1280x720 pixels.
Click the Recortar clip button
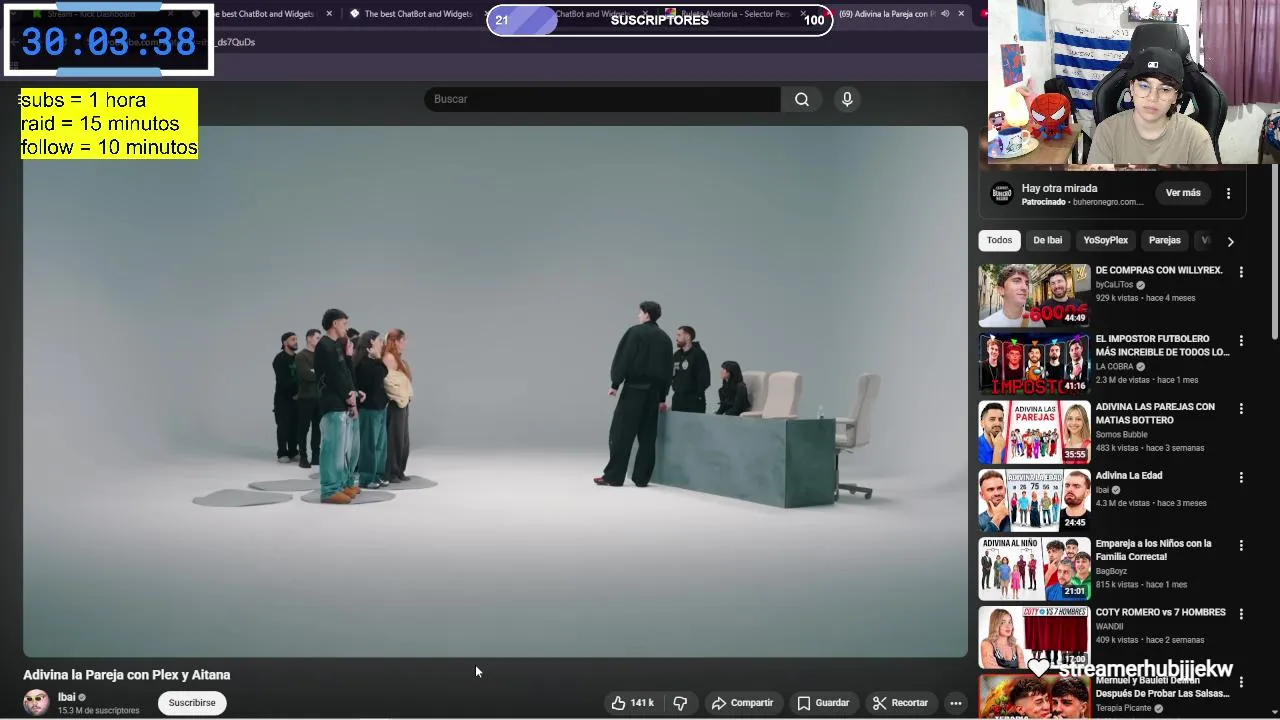(x=900, y=703)
